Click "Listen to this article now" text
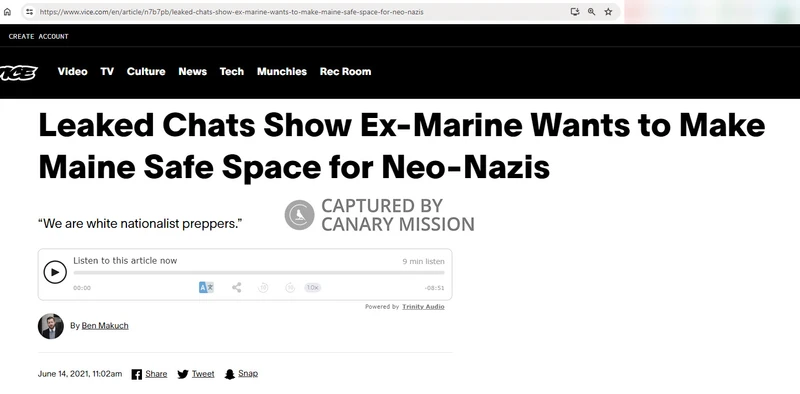This screenshot has width=800, height=394. [x=125, y=260]
